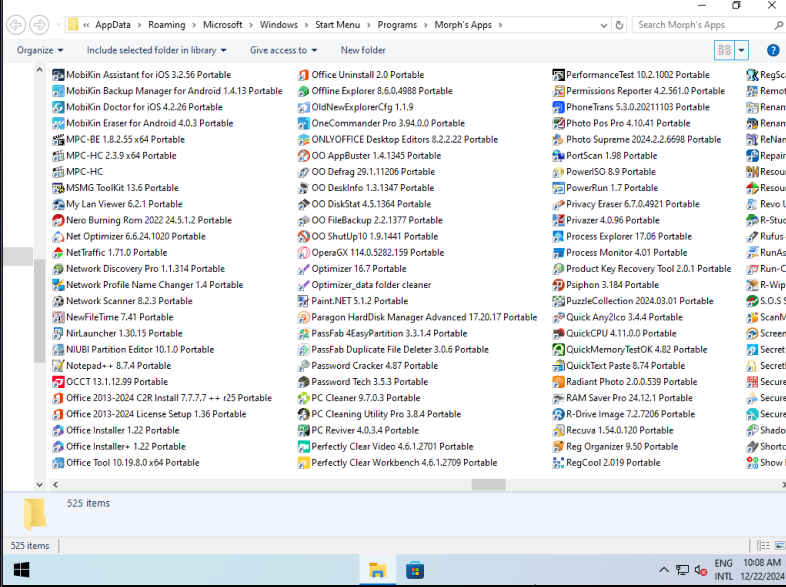Select 'OldNewExplorerCfg 1.1.9' entry
Image resolution: width=786 pixels, height=587 pixels.
tap(355, 107)
